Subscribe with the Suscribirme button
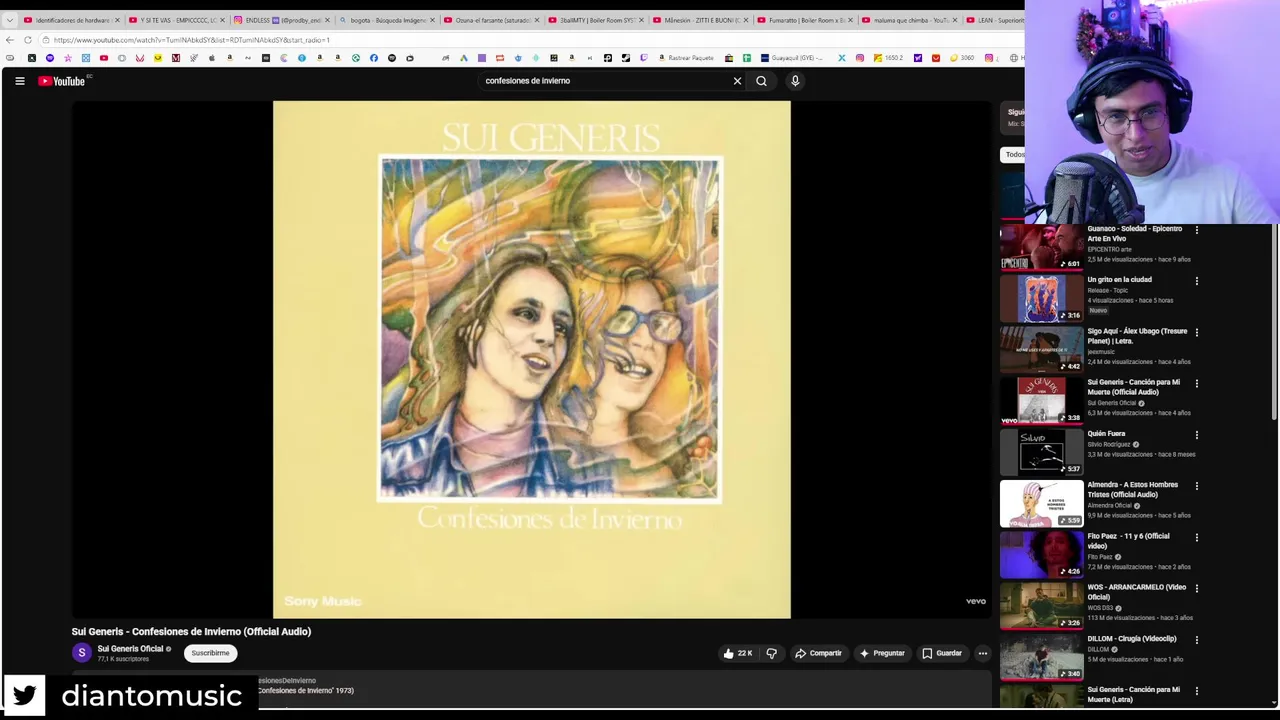This screenshot has height=720, width=1280. [x=210, y=653]
